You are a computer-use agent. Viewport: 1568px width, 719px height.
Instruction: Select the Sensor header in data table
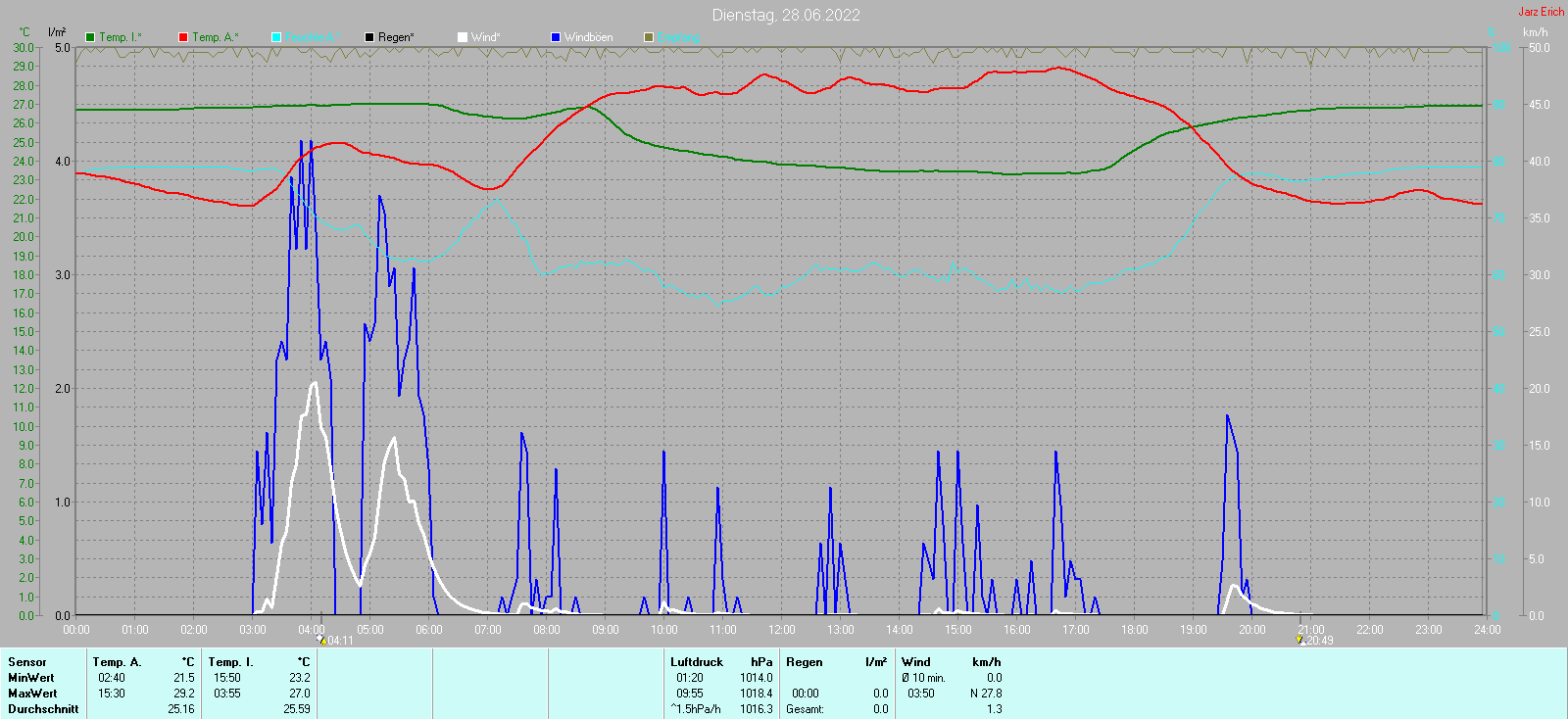[x=27, y=662]
